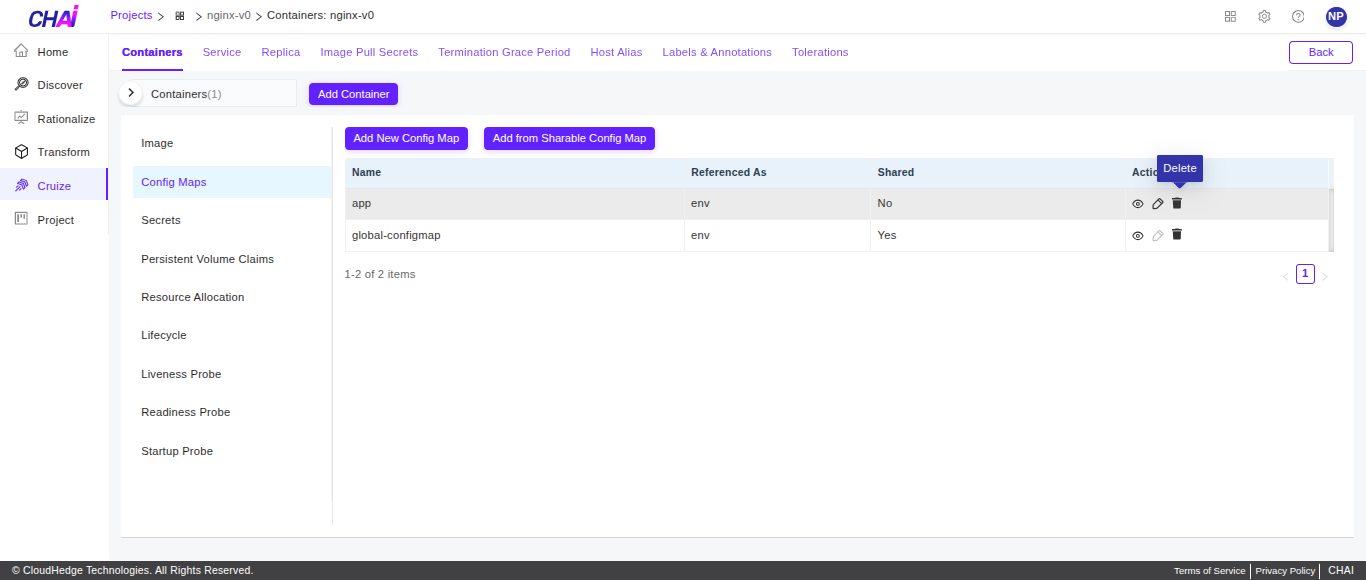The width and height of the screenshot is (1366, 580).
Task: Open the apps grid icon in the header
Action: click(x=1229, y=16)
